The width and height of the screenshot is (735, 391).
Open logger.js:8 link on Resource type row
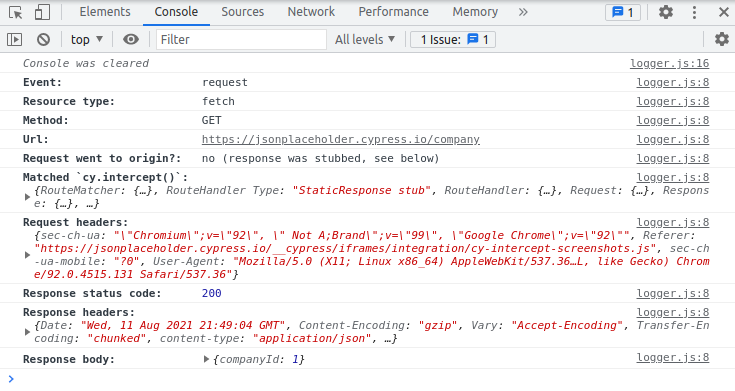tap(673, 101)
